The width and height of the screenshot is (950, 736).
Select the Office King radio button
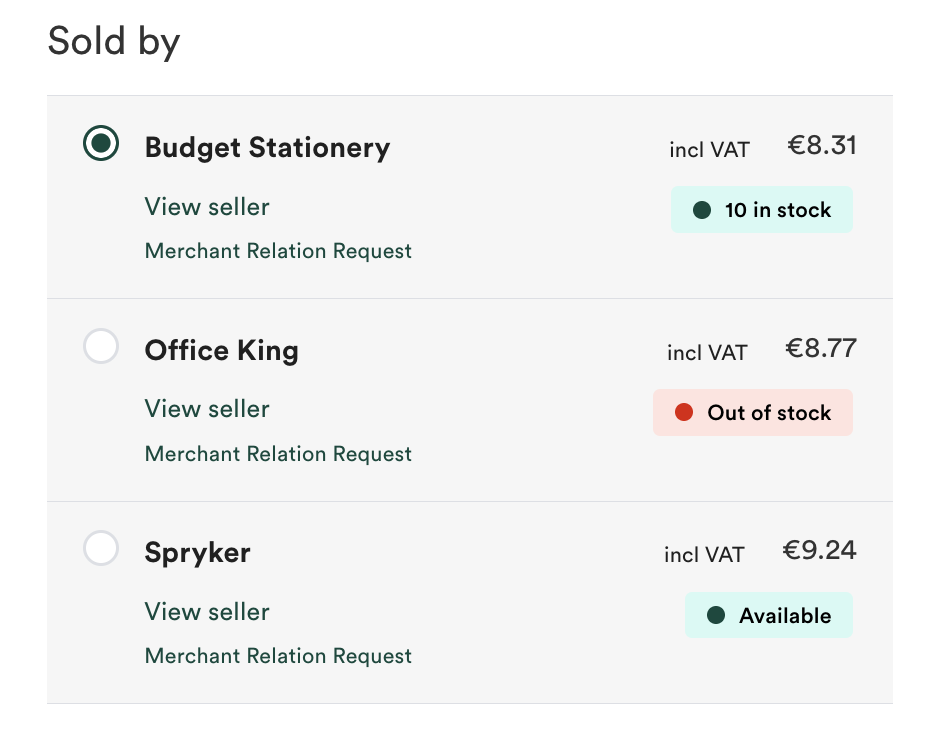point(101,346)
